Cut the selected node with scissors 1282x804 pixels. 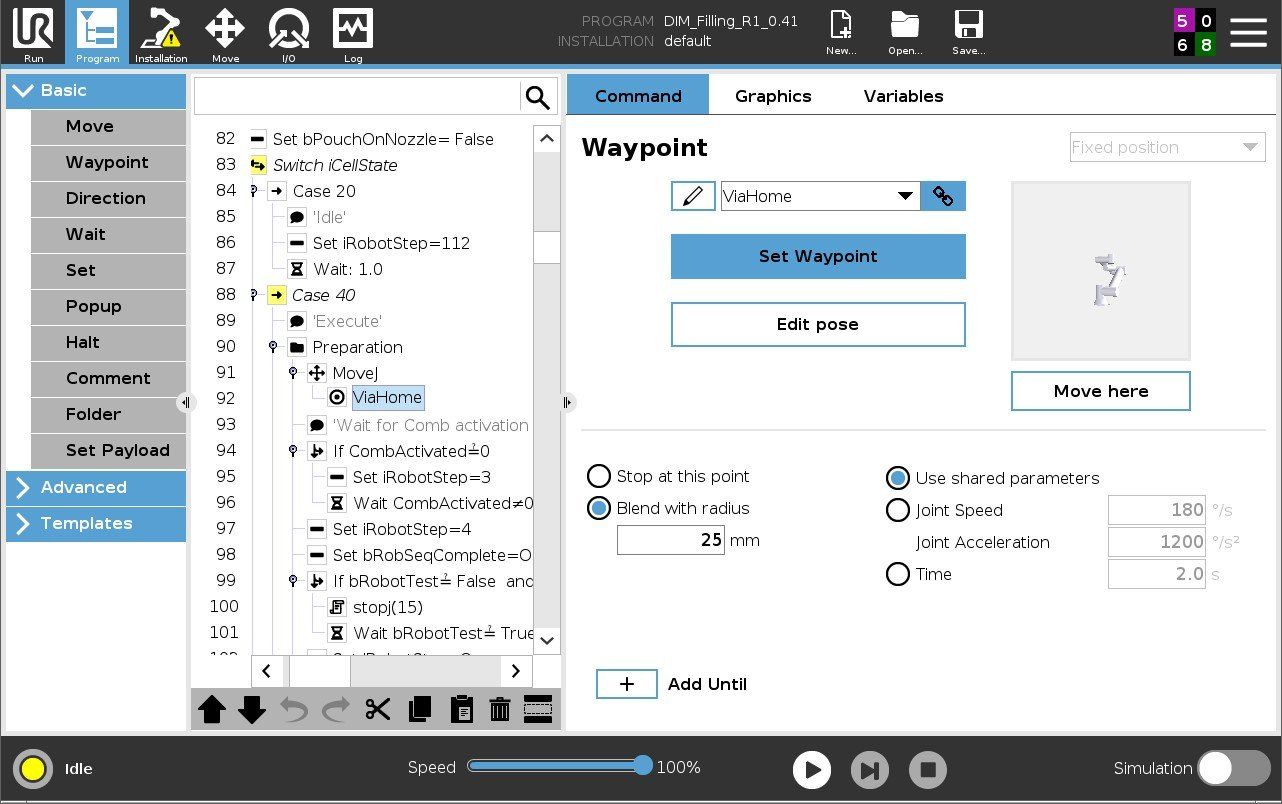[x=377, y=709]
